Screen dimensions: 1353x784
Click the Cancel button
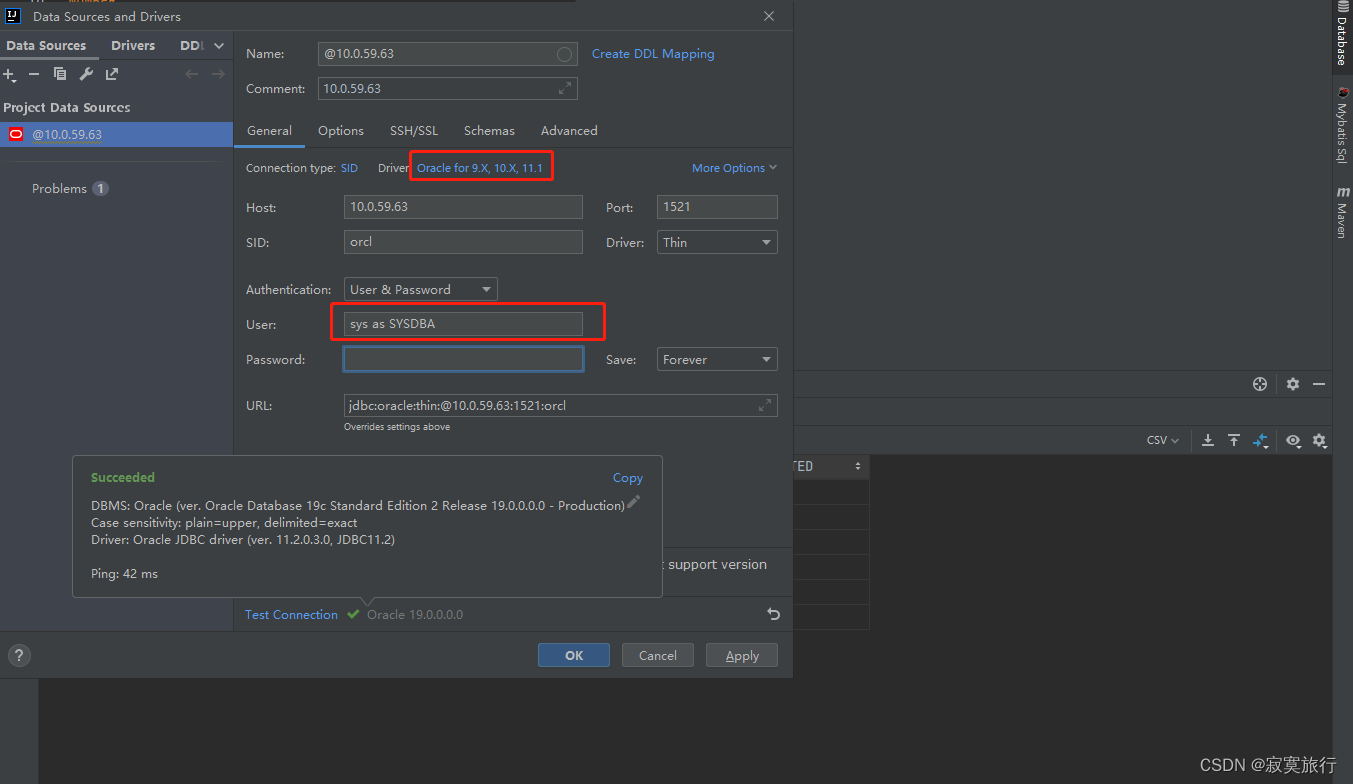[658, 655]
